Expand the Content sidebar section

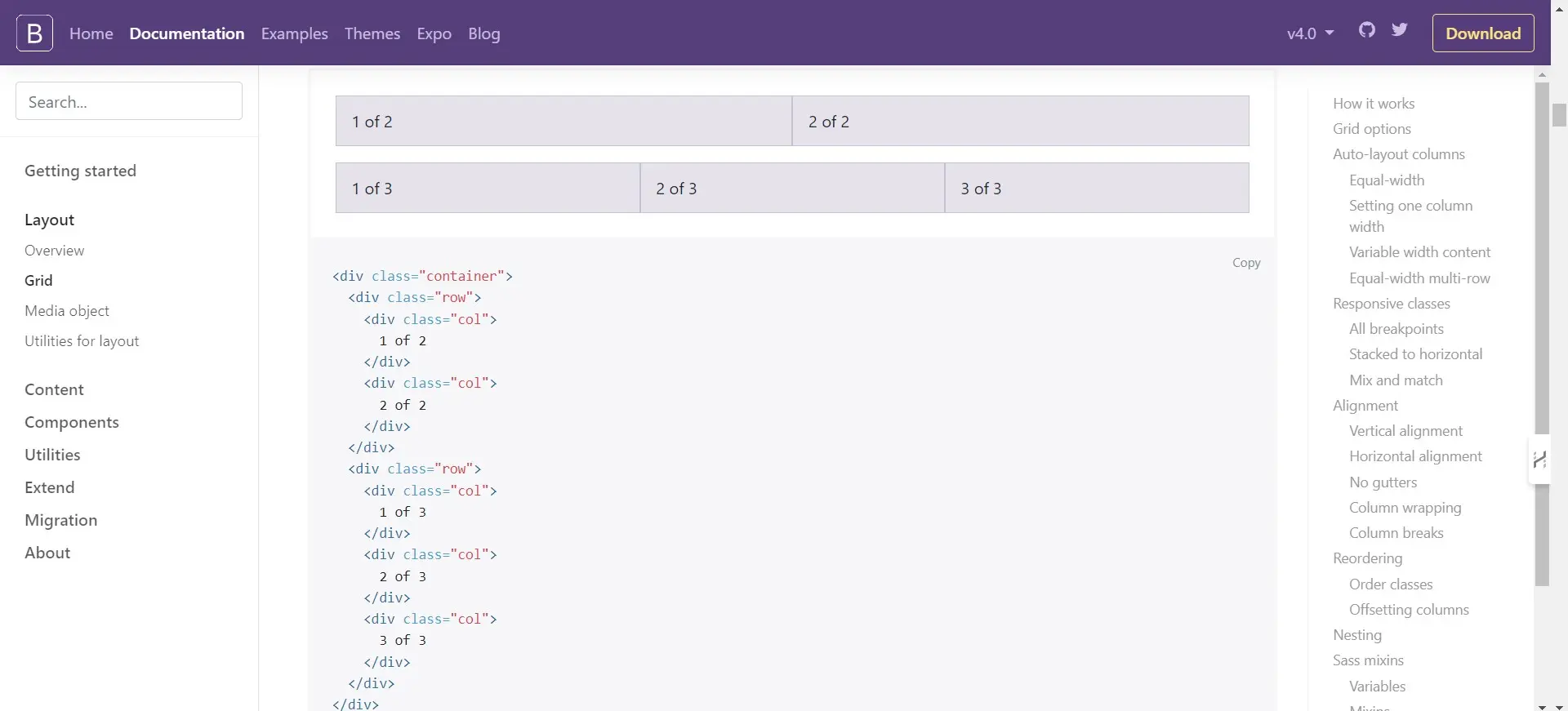pyautogui.click(x=54, y=389)
